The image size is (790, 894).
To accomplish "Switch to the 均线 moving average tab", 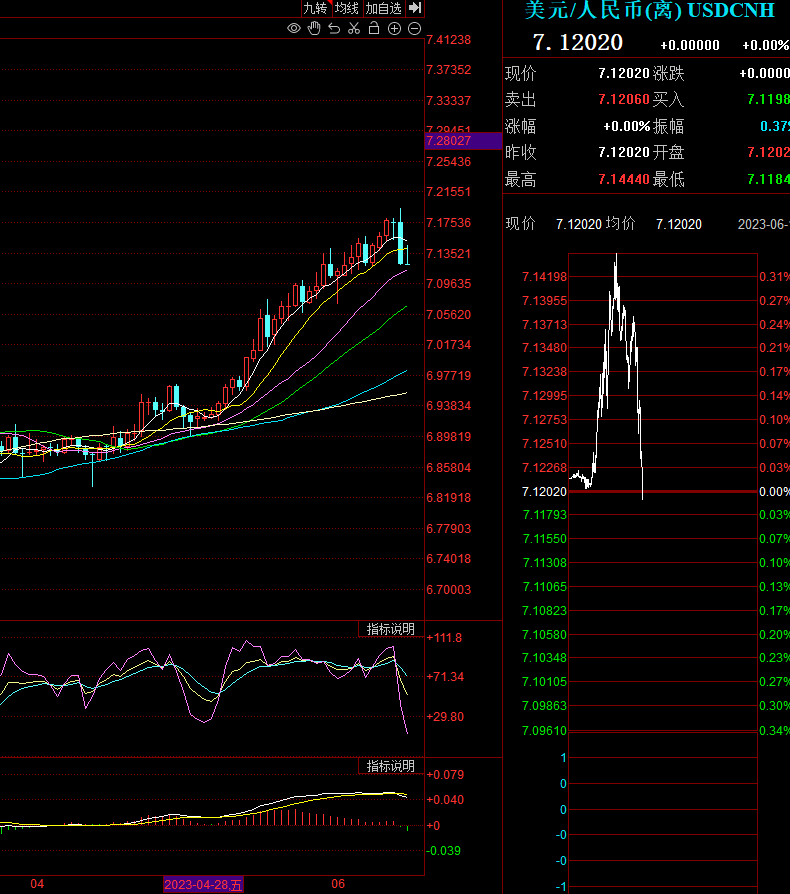I will 347,8.
